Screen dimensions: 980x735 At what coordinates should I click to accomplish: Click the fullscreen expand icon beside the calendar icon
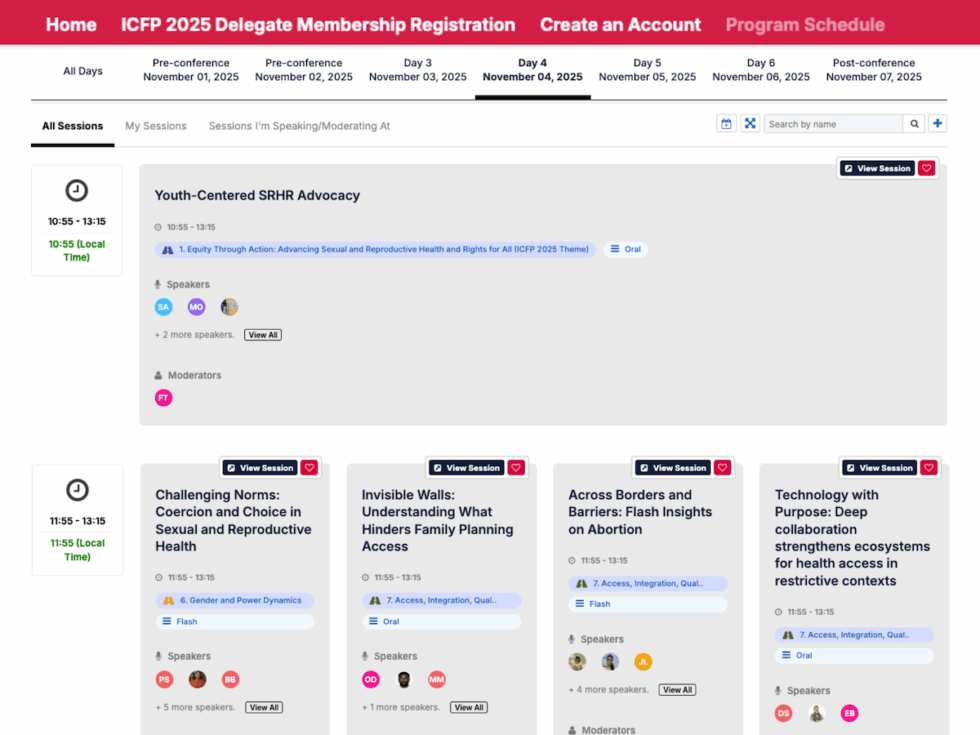tap(750, 123)
